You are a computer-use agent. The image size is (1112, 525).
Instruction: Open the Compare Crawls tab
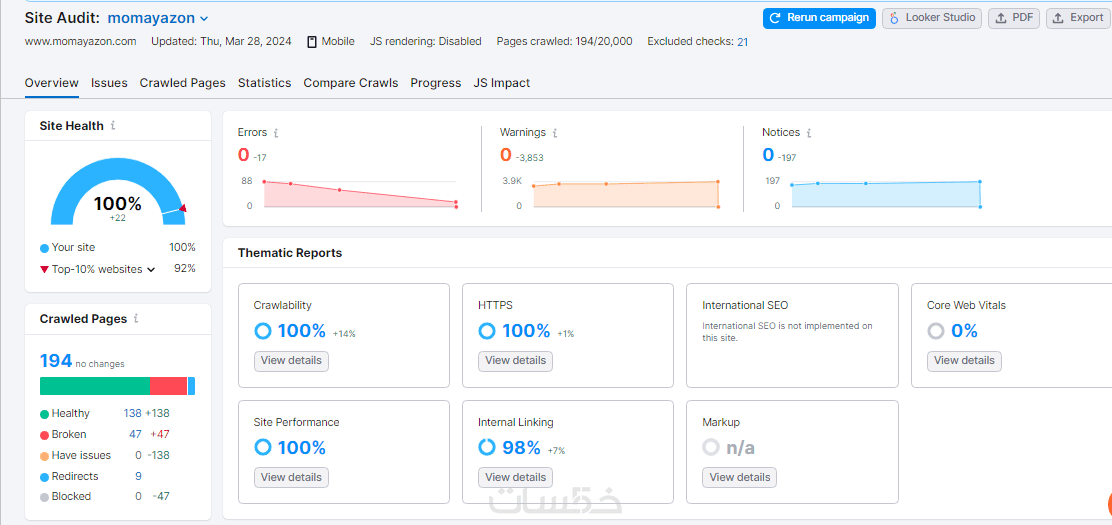350,83
